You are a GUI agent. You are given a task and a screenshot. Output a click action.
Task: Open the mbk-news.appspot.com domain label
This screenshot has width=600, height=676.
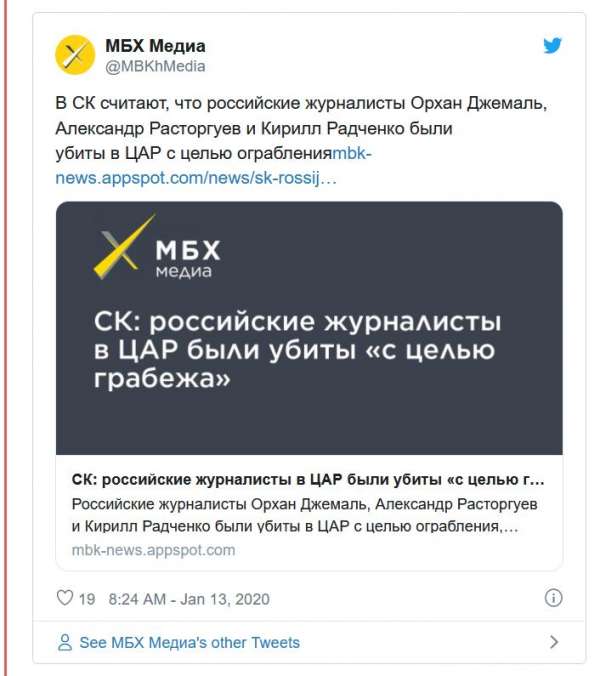[x=153, y=550]
